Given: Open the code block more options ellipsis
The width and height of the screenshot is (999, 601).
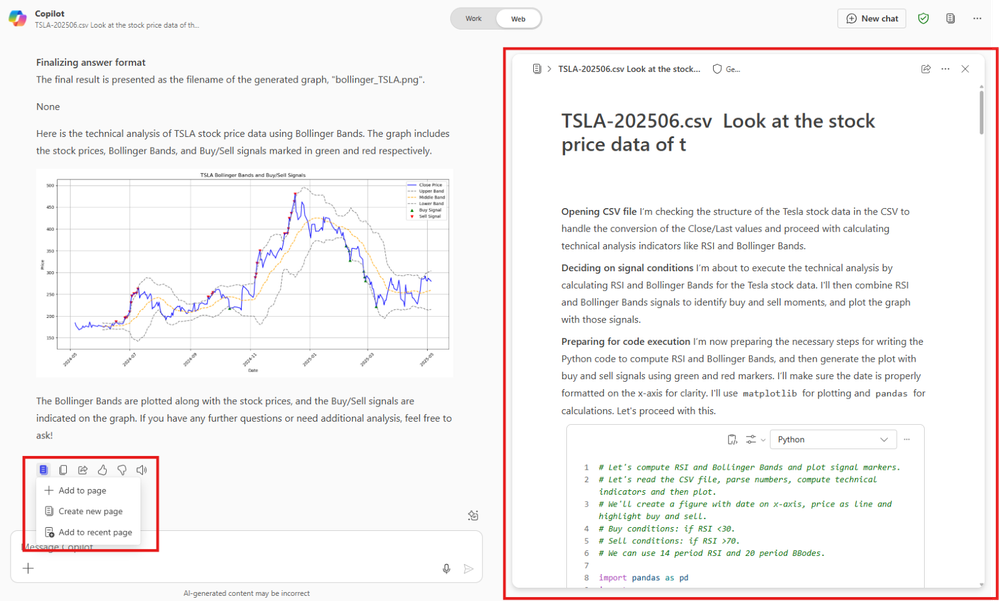Looking at the screenshot, I should tap(907, 439).
